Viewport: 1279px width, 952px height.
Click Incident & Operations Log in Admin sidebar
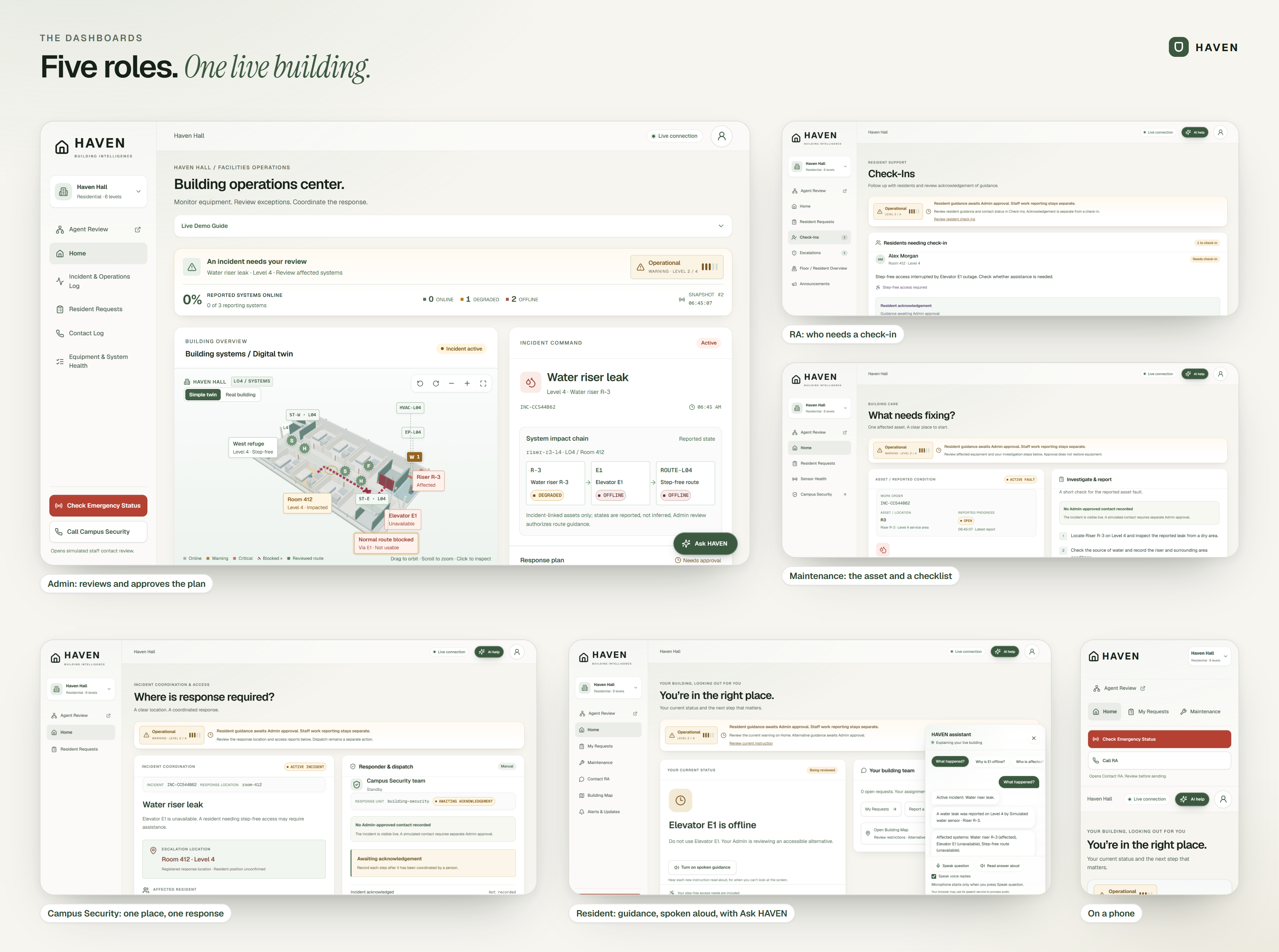98,281
